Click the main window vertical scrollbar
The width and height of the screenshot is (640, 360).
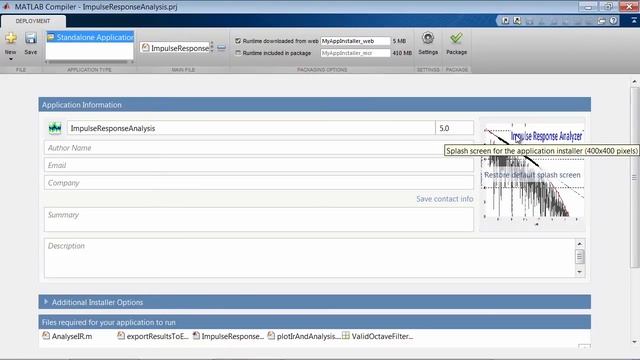pyautogui.click(x=634, y=178)
